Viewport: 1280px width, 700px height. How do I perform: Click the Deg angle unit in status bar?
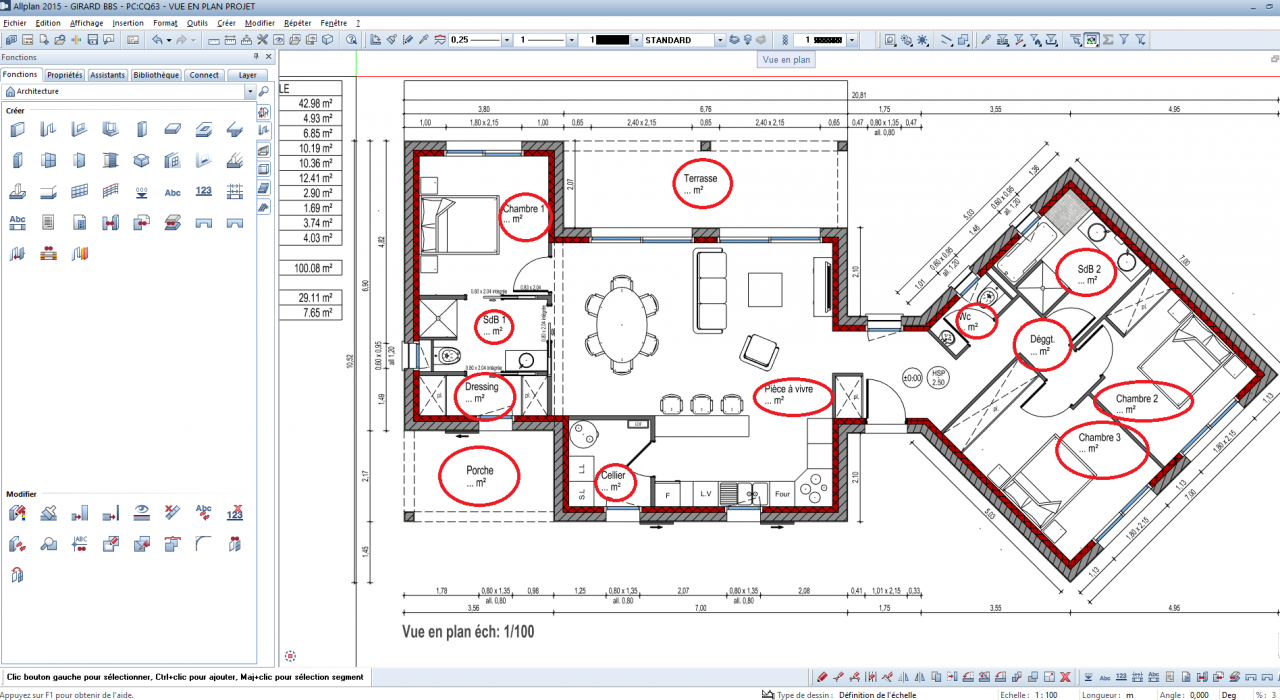coord(1229,694)
